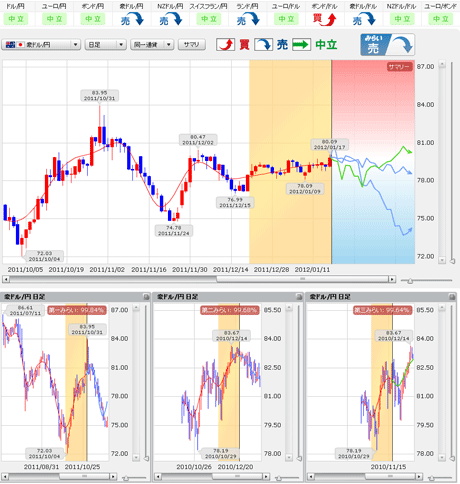
Task: Toggle the green 中立 neutral arrow icon
Action: [x=302, y=44]
